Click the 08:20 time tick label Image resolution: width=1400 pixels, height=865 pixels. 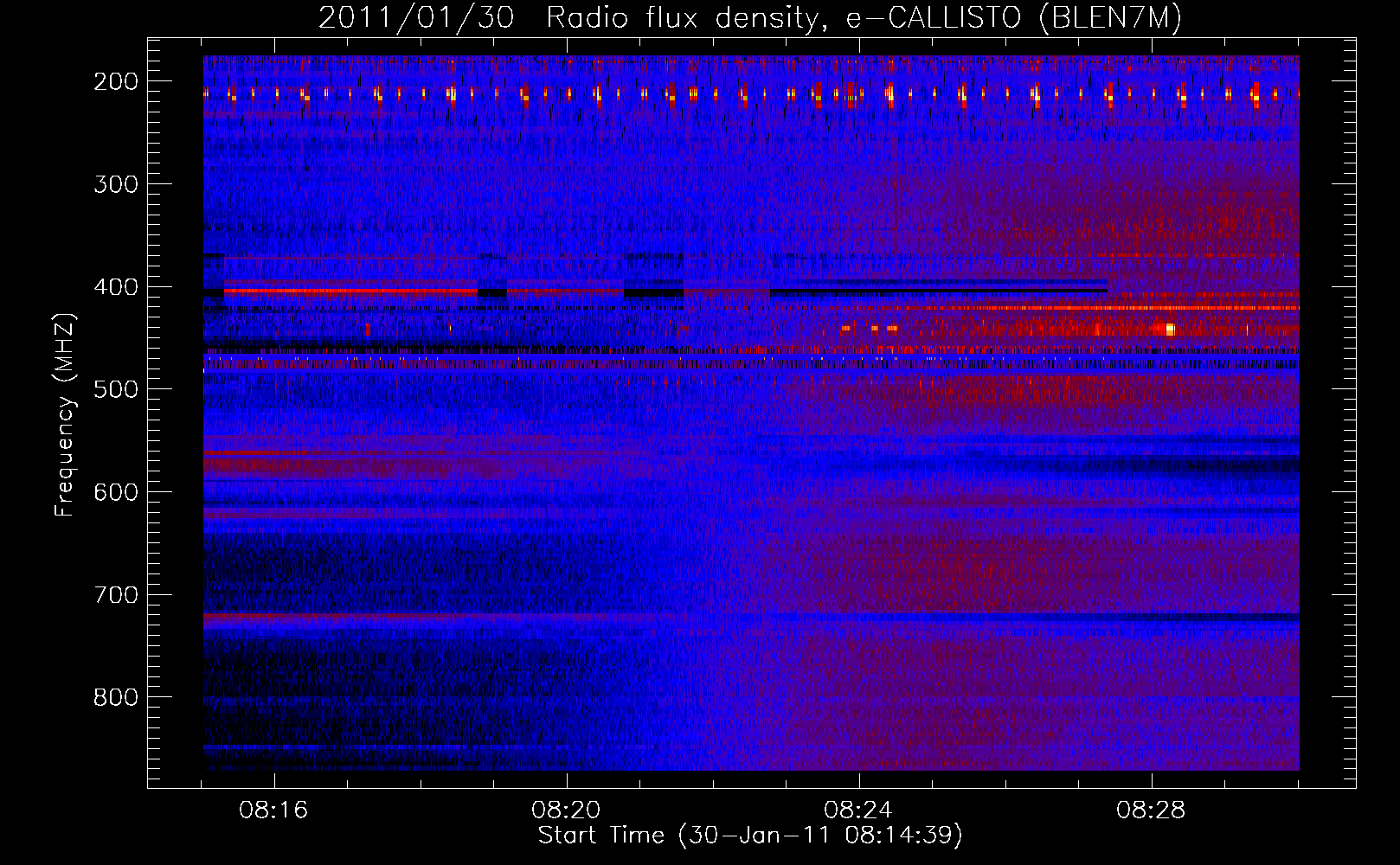click(x=567, y=811)
